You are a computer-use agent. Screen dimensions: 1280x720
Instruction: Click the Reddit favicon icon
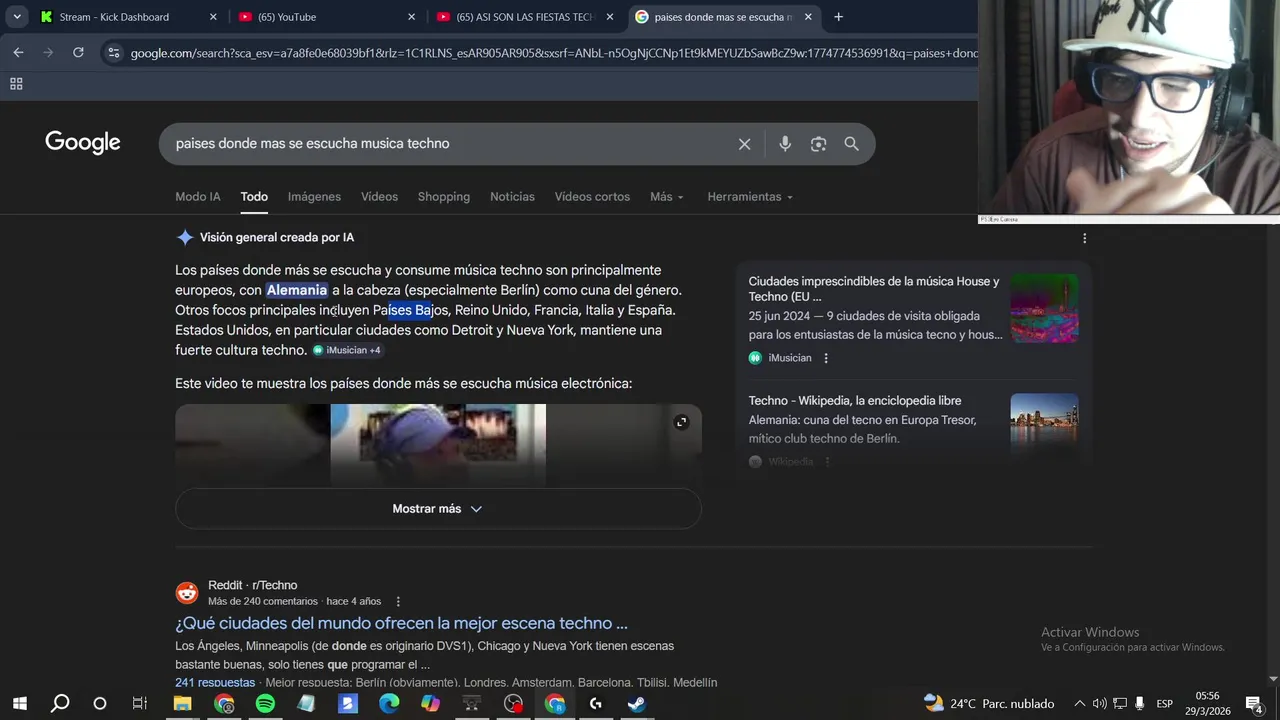point(187,593)
